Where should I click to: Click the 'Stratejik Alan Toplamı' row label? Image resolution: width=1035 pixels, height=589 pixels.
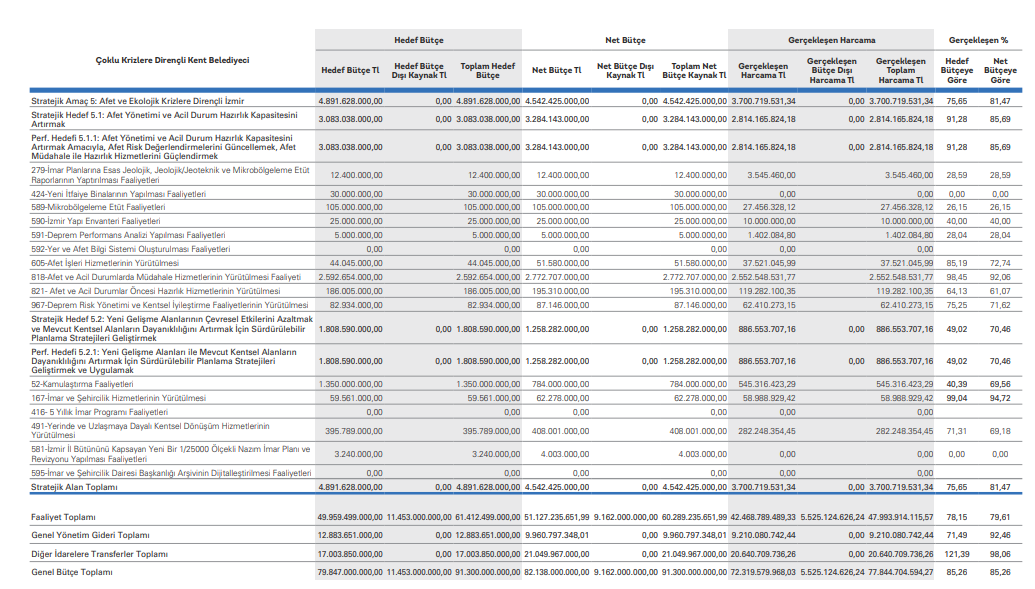[x=75, y=487]
